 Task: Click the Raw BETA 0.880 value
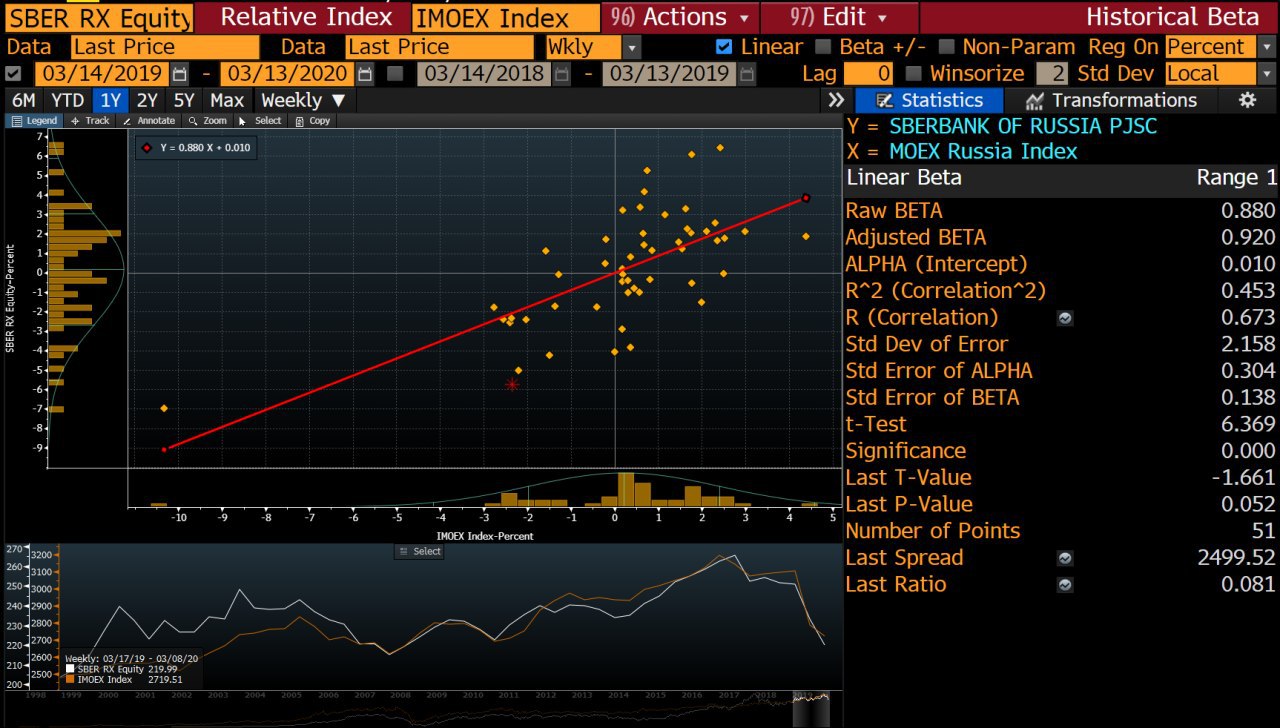tap(1248, 211)
